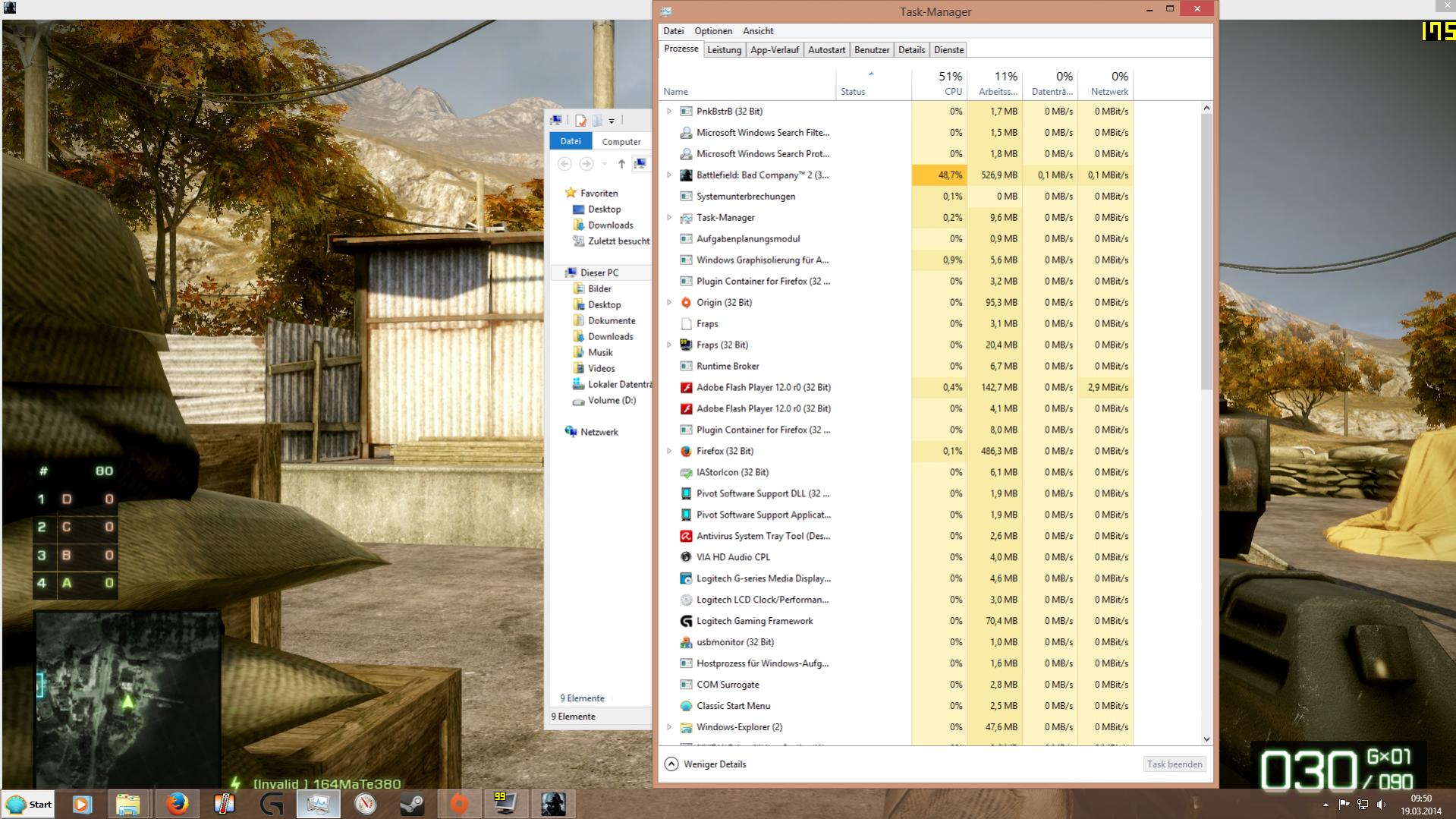Expand the Firefox (32 Bit) process
Screen dimensions: 1456x819
point(669,452)
